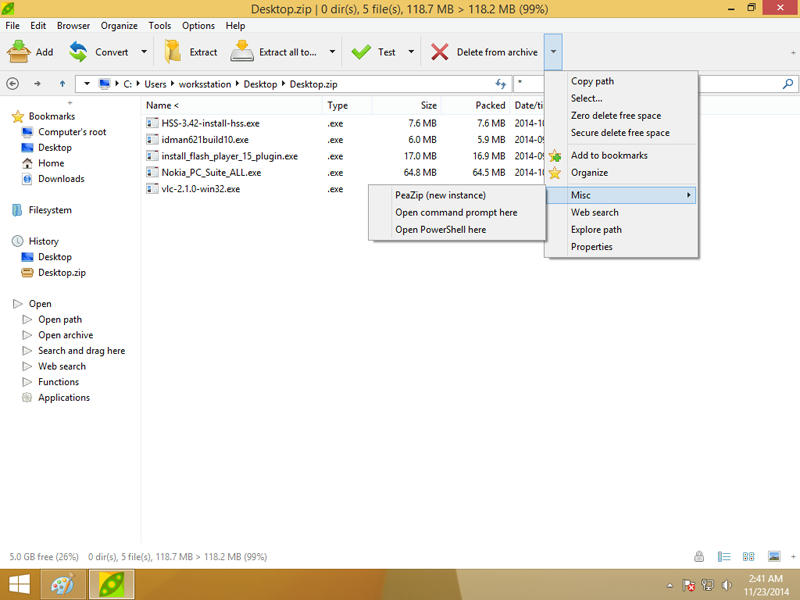Go up one level with the up arrow
The height and width of the screenshot is (600, 800).
point(62,84)
